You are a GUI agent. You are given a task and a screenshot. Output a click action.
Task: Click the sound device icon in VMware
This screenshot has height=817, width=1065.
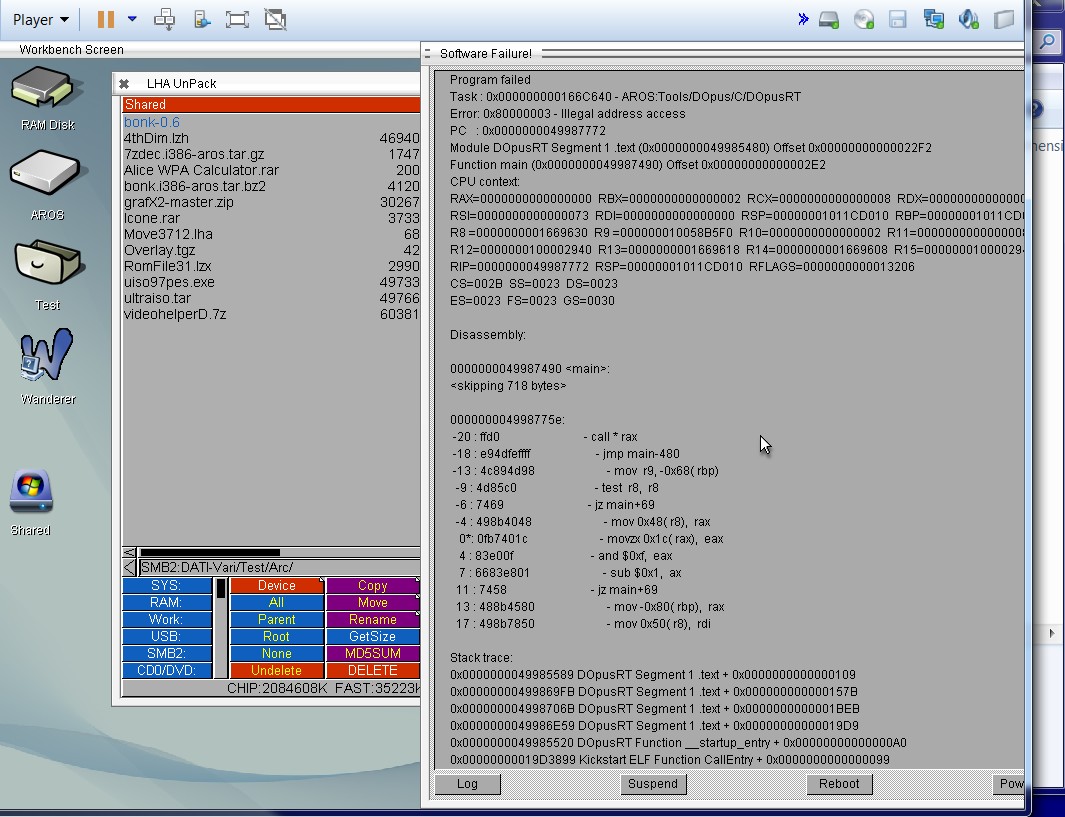coord(968,19)
